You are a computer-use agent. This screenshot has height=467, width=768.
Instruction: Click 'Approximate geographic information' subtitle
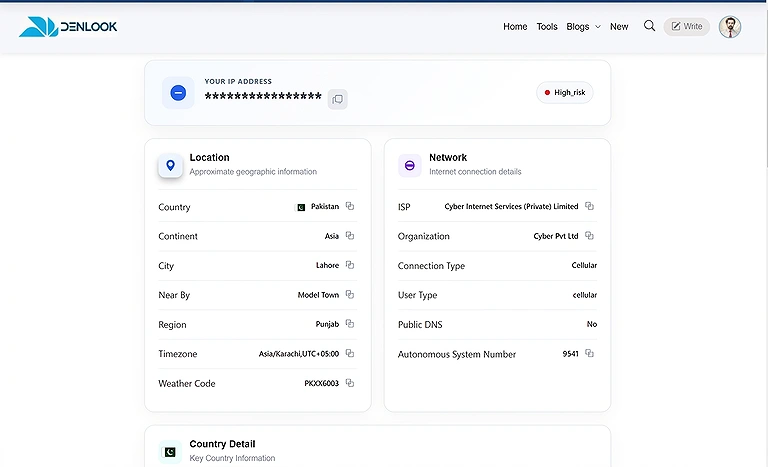click(253, 172)
